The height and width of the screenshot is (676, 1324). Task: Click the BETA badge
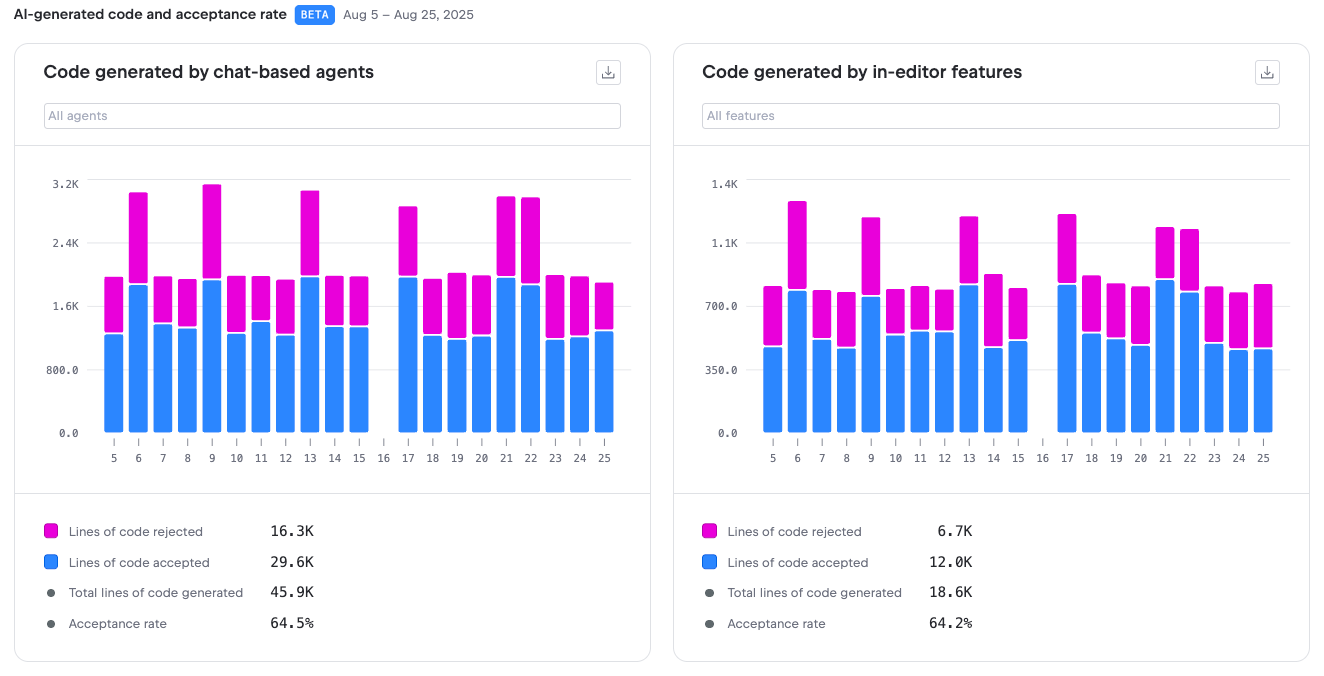click(x=315, y=15)
